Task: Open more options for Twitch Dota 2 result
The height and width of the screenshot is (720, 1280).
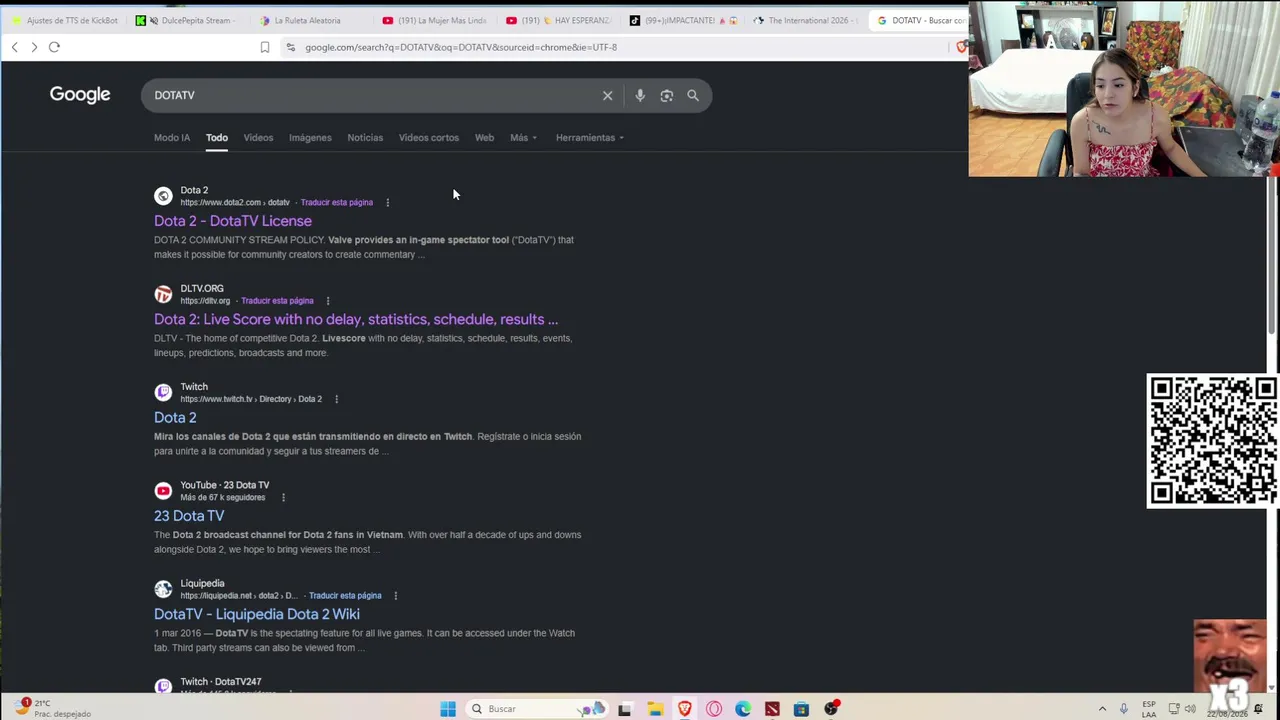Action: (x=336, y=399)
